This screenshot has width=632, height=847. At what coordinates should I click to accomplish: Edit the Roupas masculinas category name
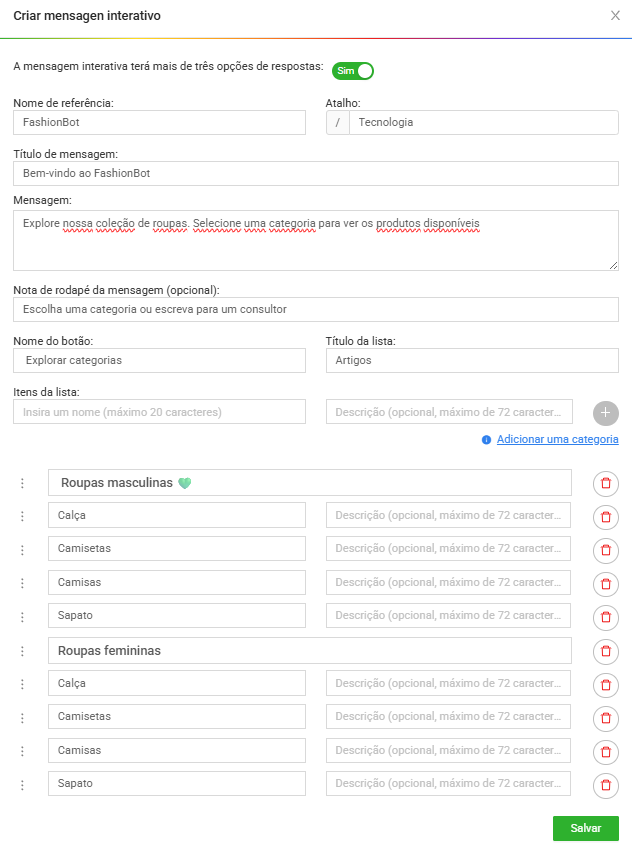(310, 482)
